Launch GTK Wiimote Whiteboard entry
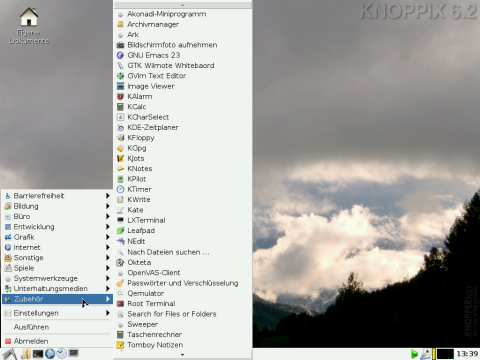 (x=183, y=66)
